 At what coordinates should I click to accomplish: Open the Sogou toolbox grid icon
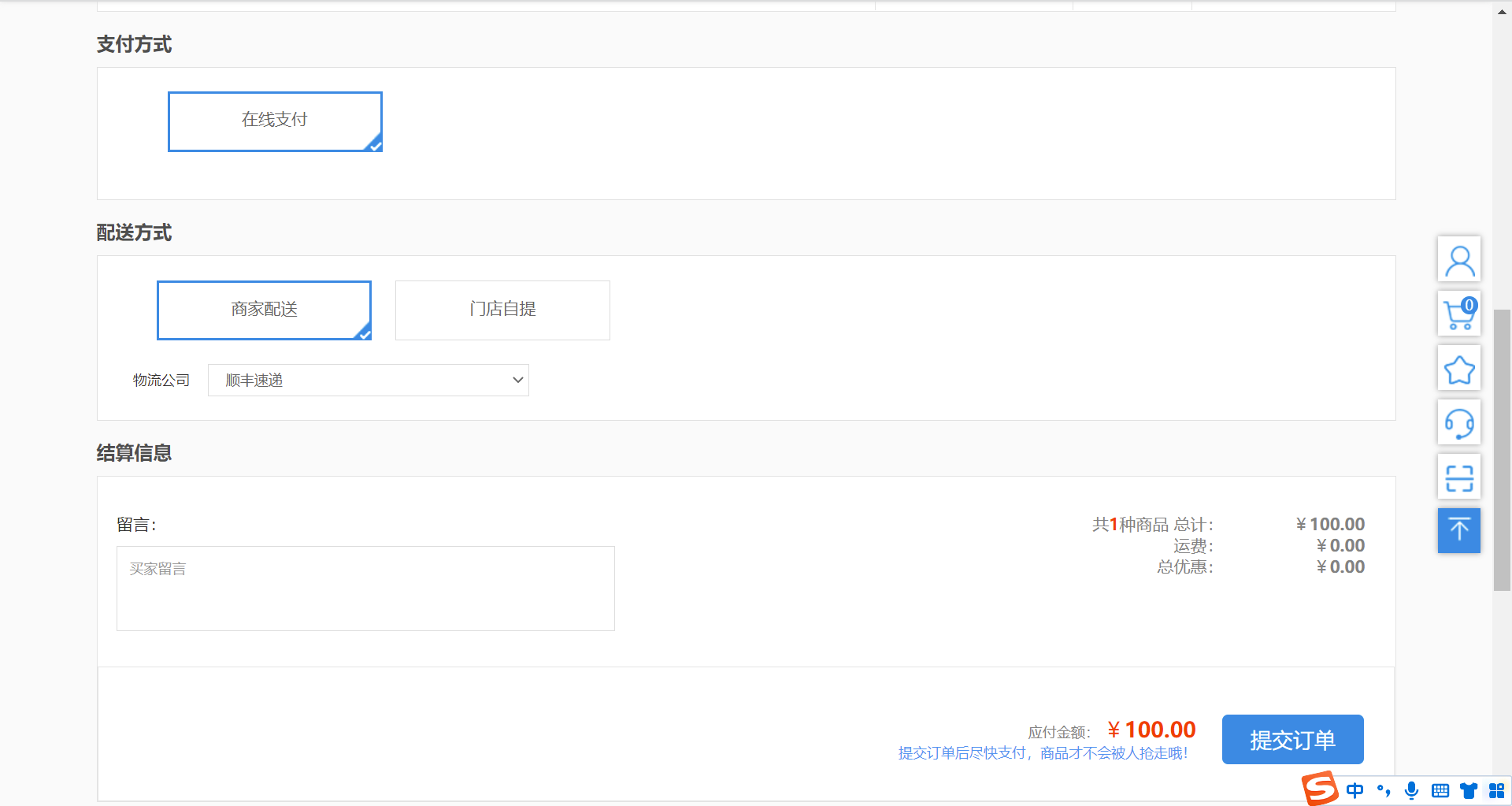1496,790
